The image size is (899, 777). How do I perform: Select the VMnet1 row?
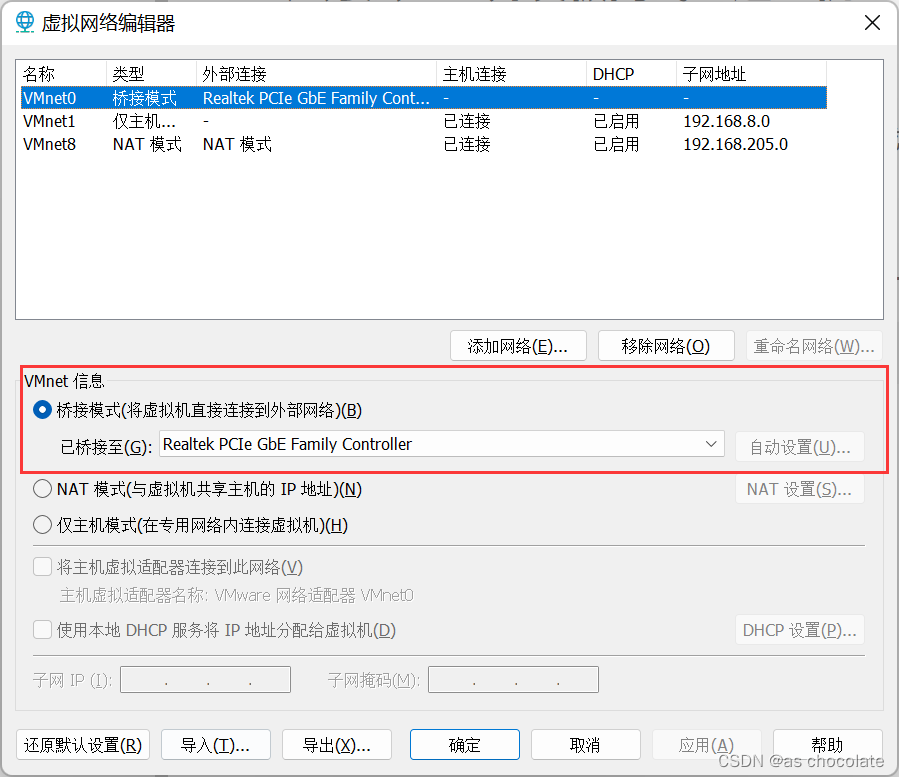click(x=424, y=122)
